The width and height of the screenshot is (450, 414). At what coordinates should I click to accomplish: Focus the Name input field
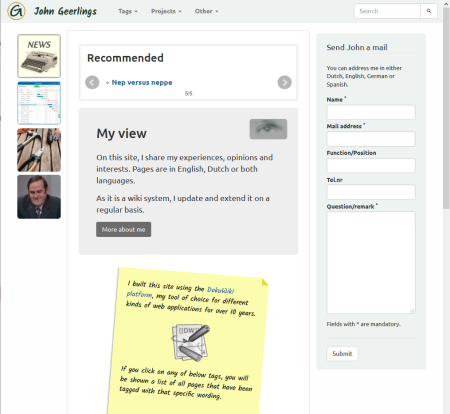[371, 112]
